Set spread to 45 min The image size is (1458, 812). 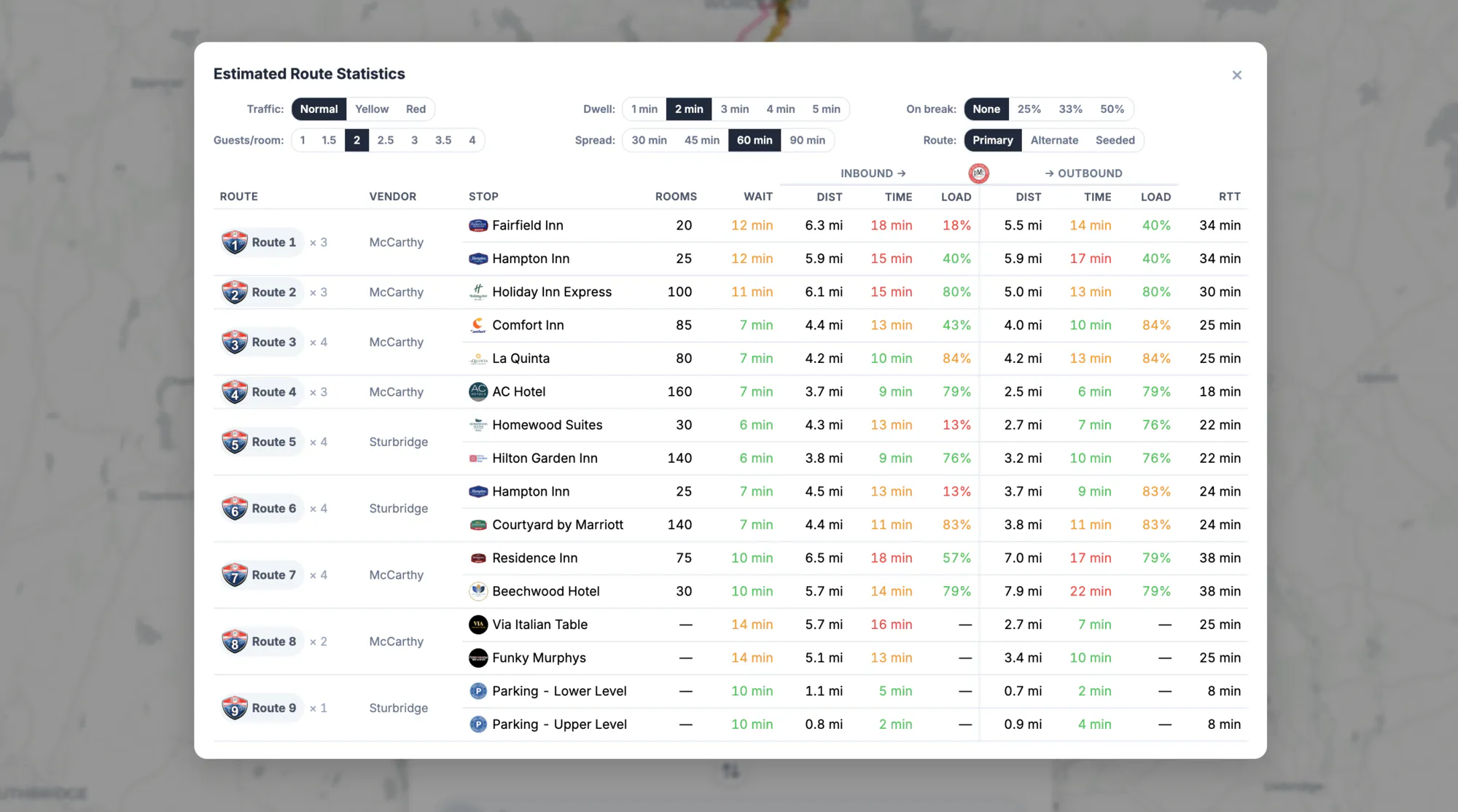[701, 141]
